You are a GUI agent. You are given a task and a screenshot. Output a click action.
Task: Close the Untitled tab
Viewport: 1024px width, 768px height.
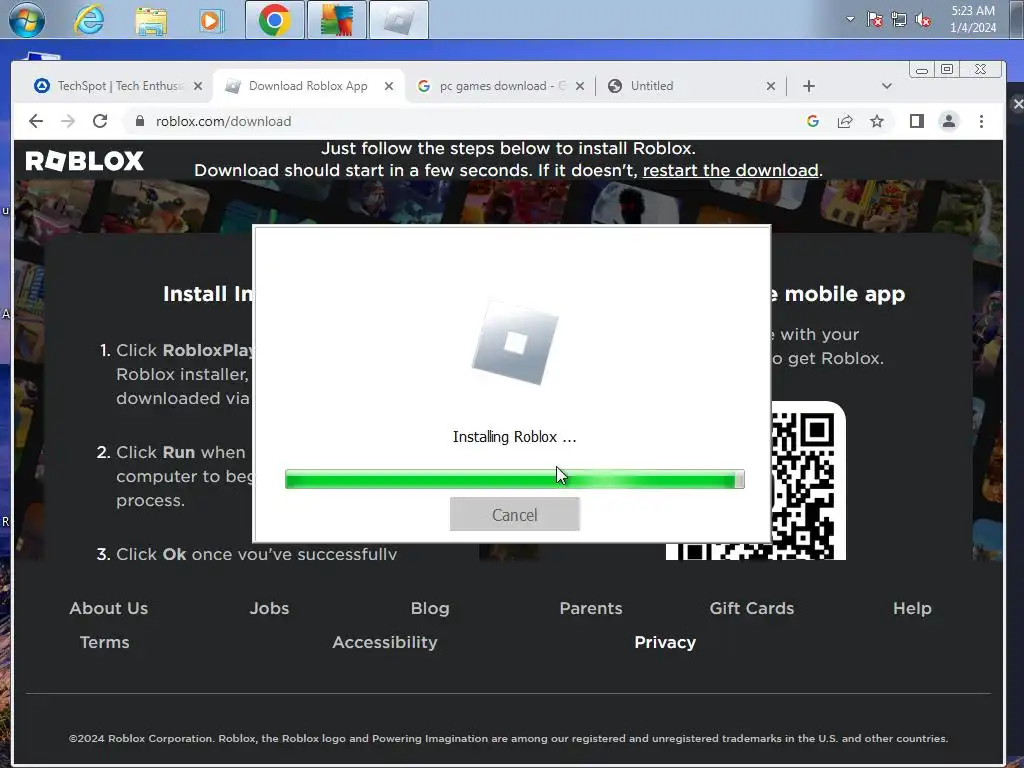[x=771, y=86]
